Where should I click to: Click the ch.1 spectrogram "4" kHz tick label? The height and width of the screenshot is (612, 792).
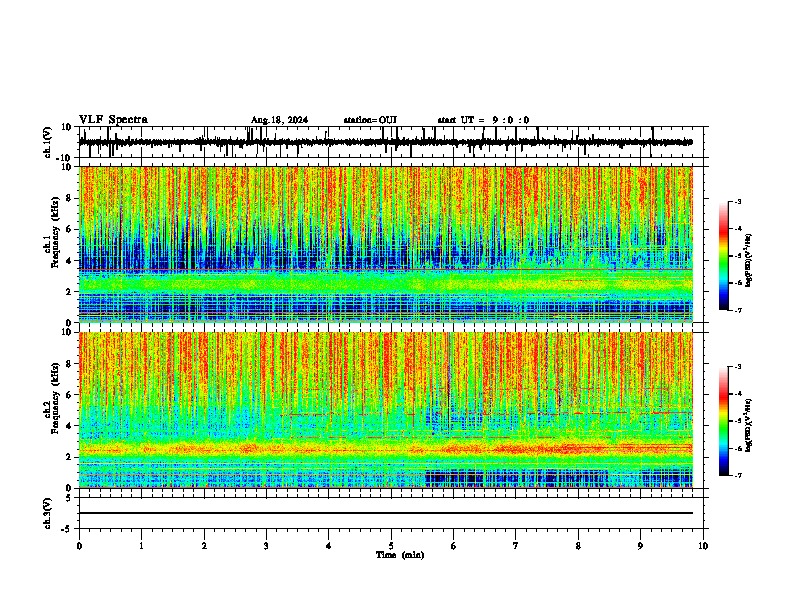(x=70, y=261)
